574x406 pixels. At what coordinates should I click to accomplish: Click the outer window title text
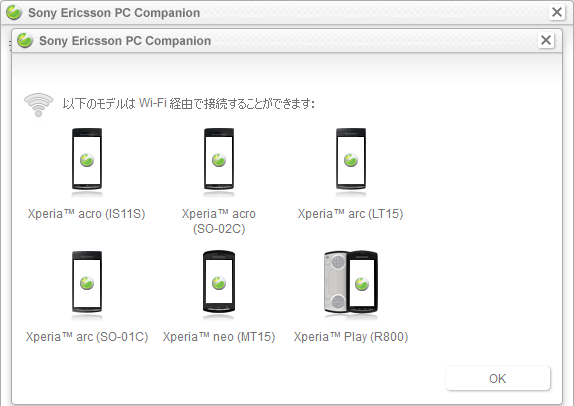click(114, 13)
